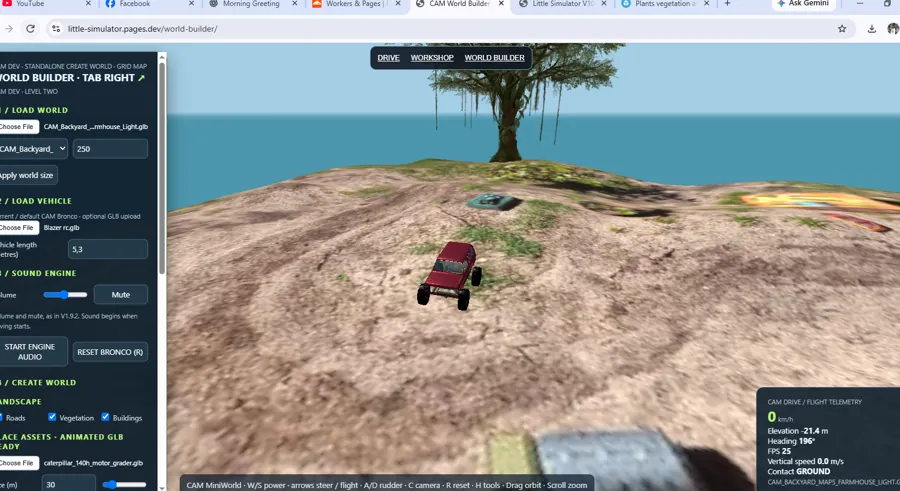Adjust the asset size slider
Screen dimensions: 900x491
coord(124,485)
